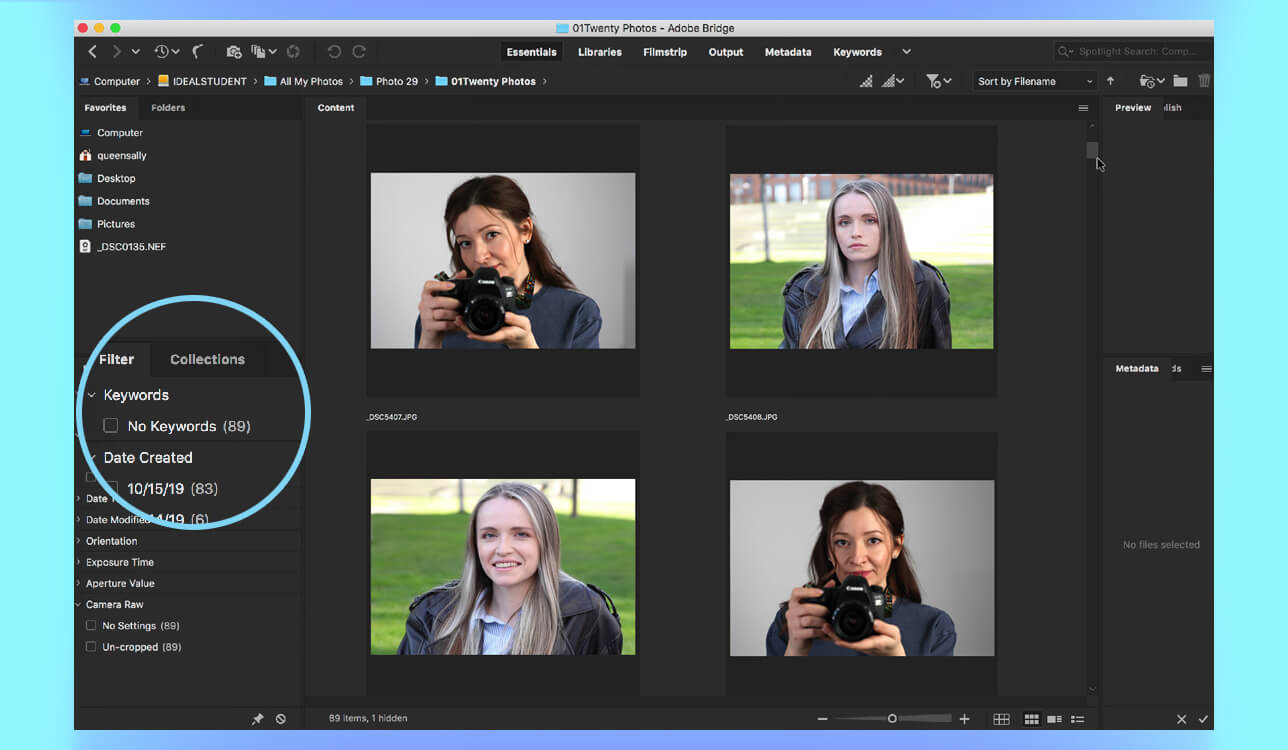Screen dimensions: 1288x750
Task: Open the camera import (Get Photos from Camera) icon
Action: [234, 51]
